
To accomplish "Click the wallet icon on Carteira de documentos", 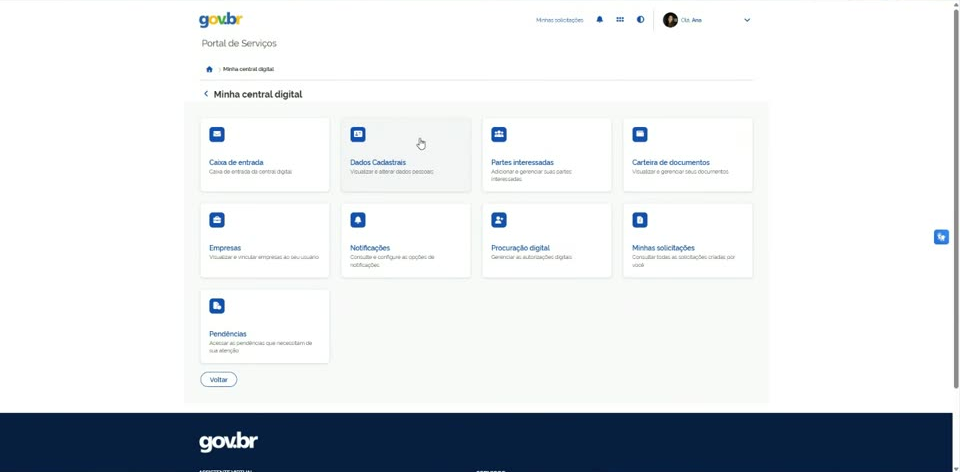I will [x=640, y=135].
